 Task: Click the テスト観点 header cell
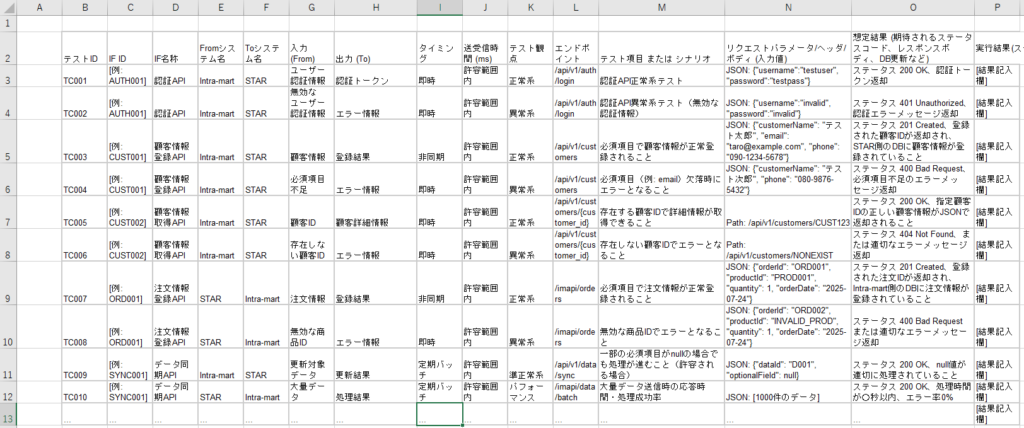pos(530,48)
